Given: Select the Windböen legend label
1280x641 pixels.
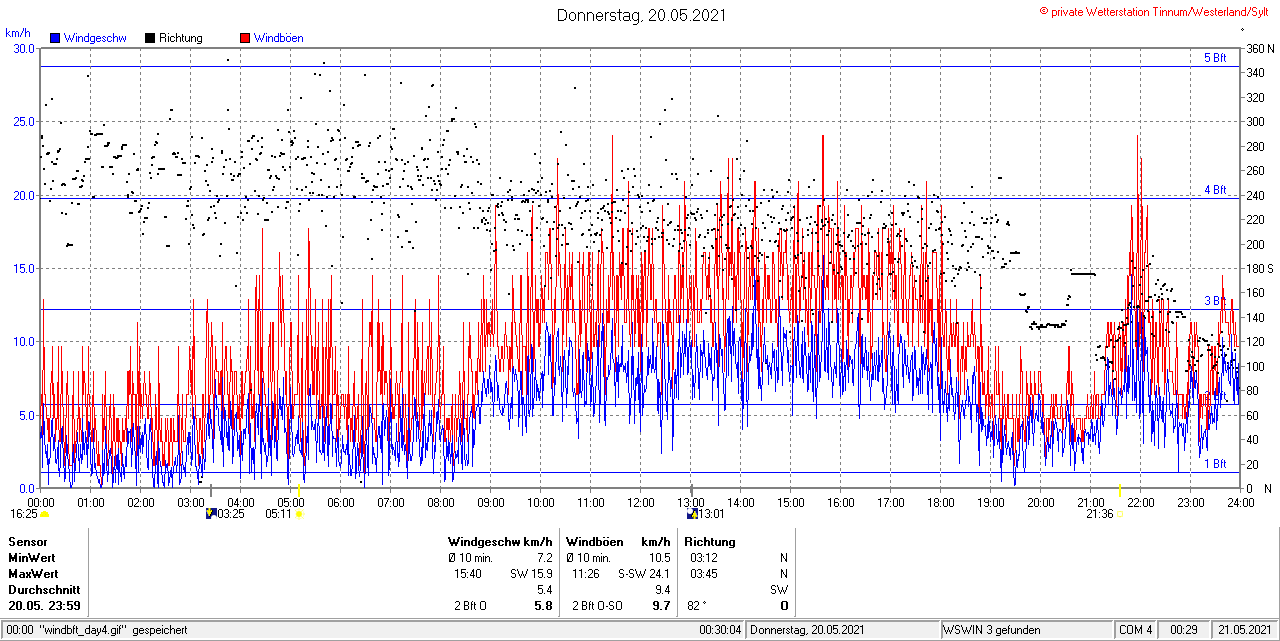Looking at the screenshot, I should click(279, 38).
